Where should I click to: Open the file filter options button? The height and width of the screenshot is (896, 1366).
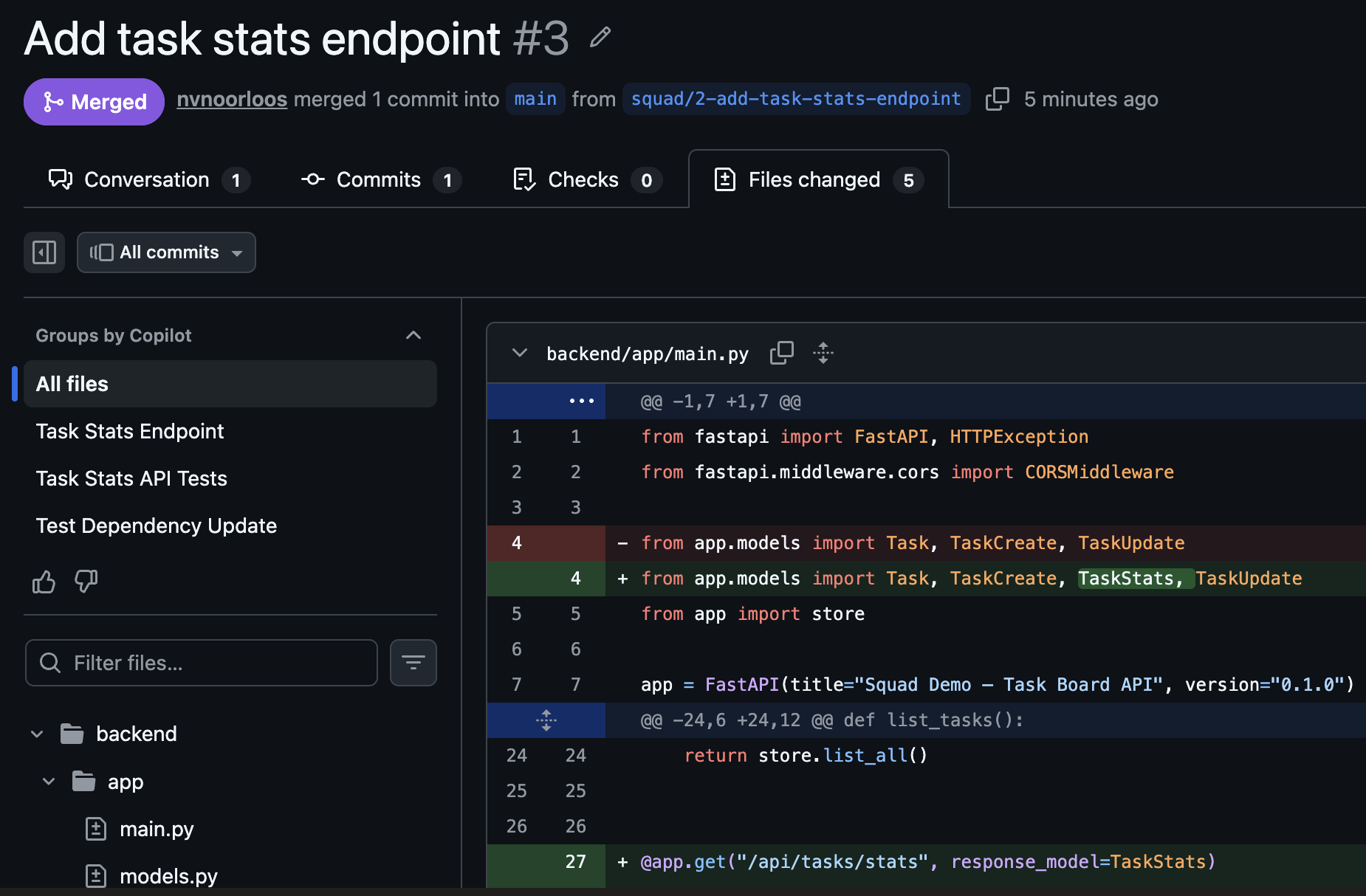click(413, 663)
